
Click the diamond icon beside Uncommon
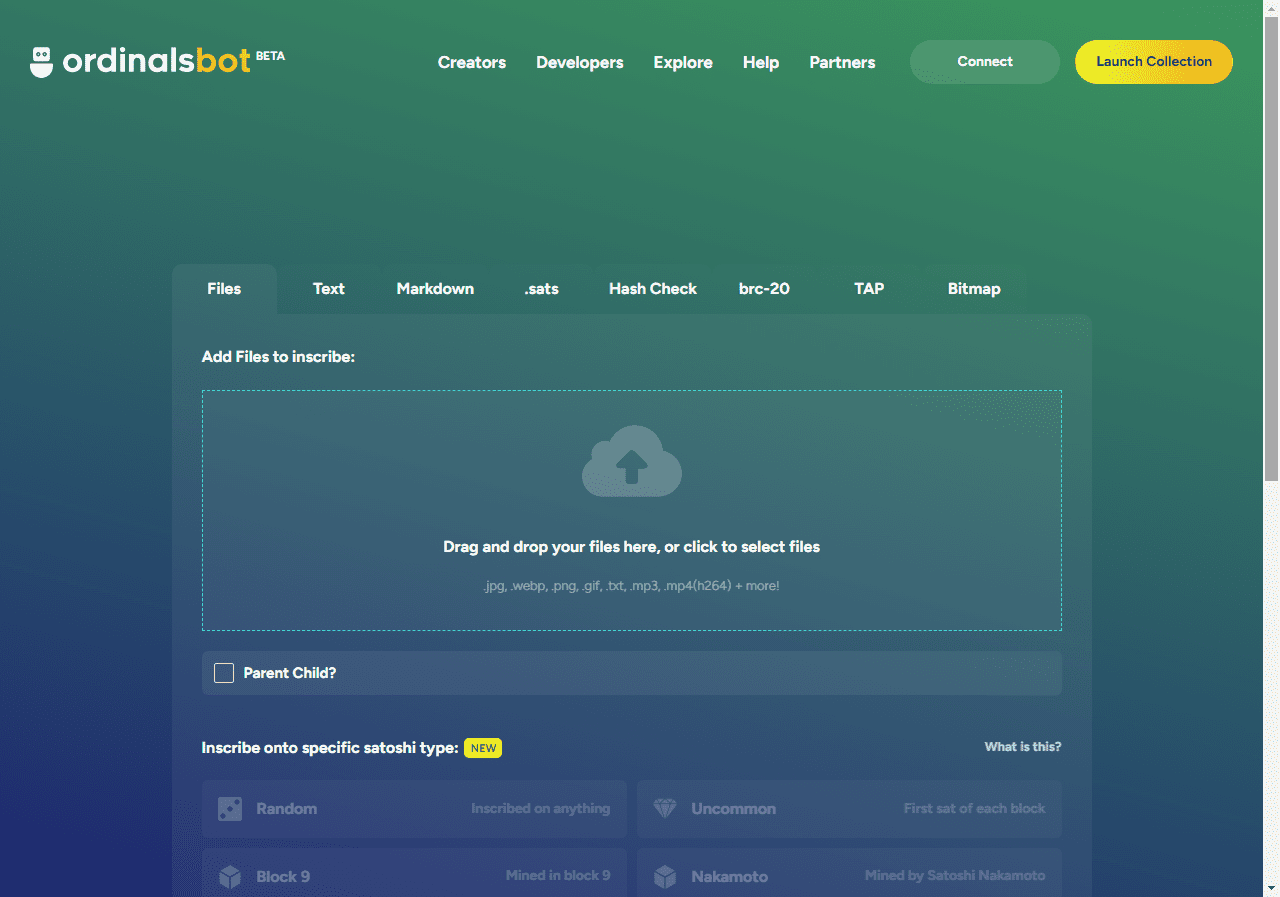[x=665, y=808]
